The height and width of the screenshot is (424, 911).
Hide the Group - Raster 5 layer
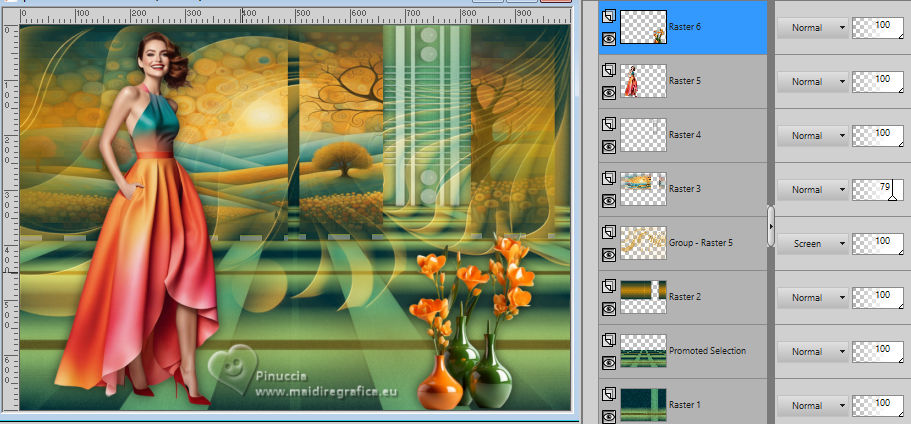(x=608, y=255)
